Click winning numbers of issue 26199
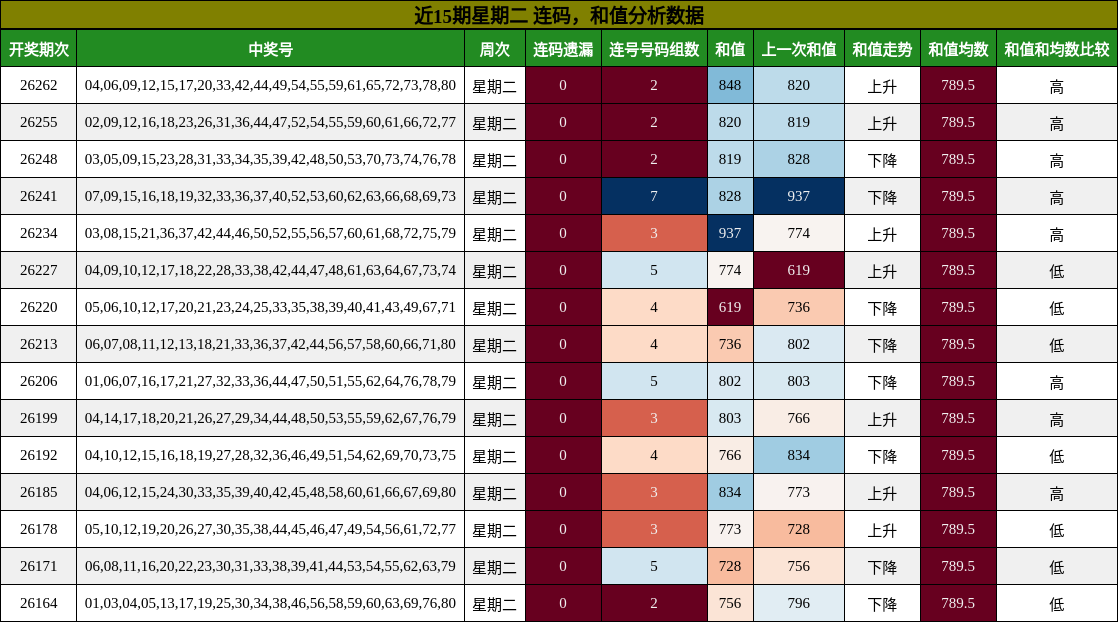 [x=270, y=419]
